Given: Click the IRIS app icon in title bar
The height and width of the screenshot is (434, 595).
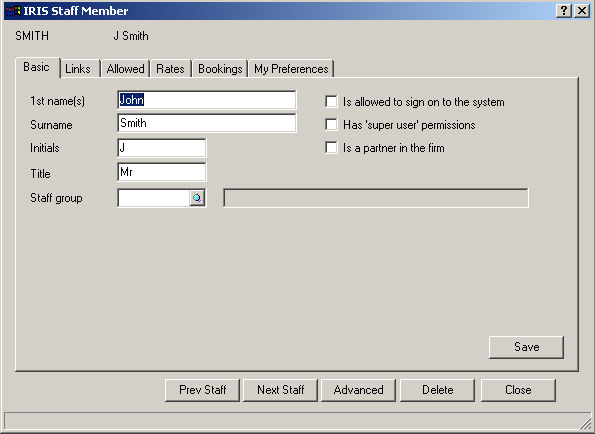Looking at the screenshot, I should 13,11.
